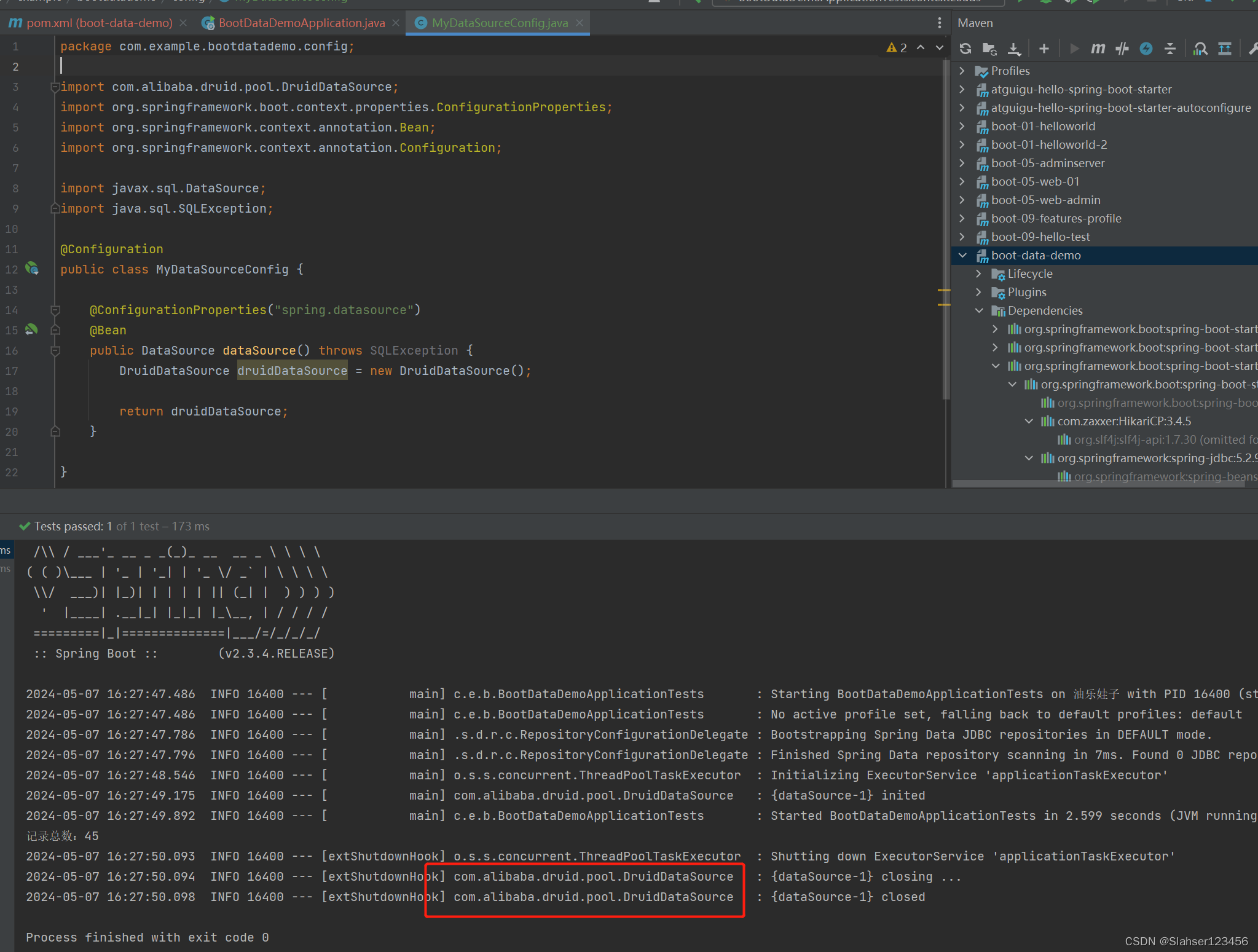The width and height of the screenshot is (1258, 952).
Task: Expand the Lifecycle node under boot-data-demo
Action: coord(978,273)
